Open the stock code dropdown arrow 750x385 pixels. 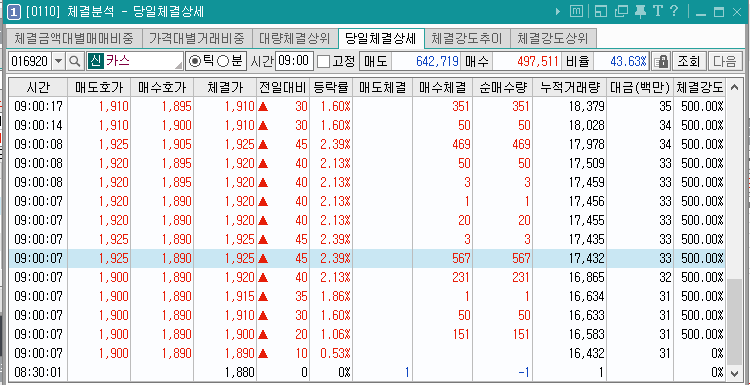58,61
